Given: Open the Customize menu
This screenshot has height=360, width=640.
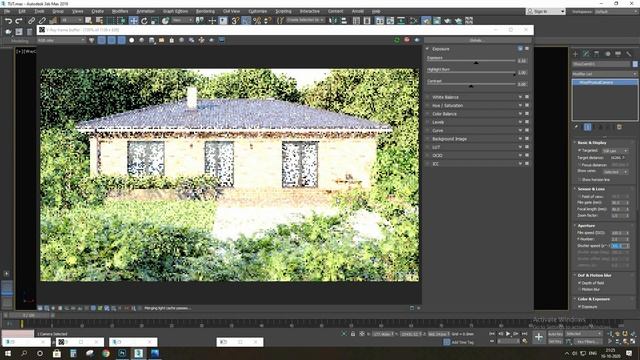Looking at the screenshot, I should click(257, 11).
